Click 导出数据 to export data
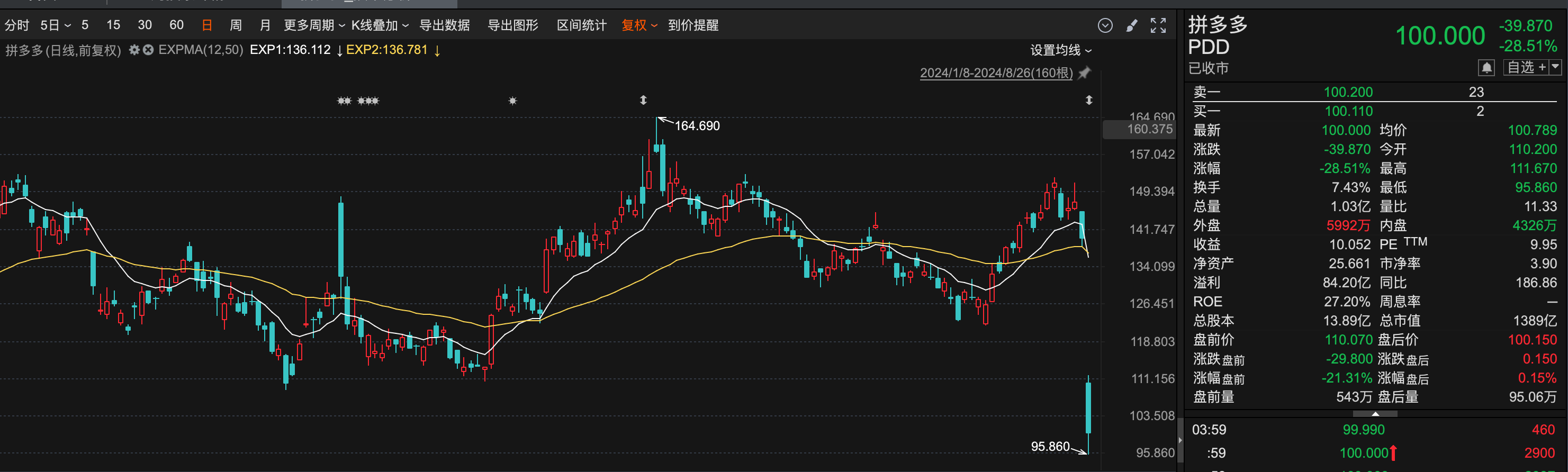This screenshot has width=1568, height=472. point(444,25)
